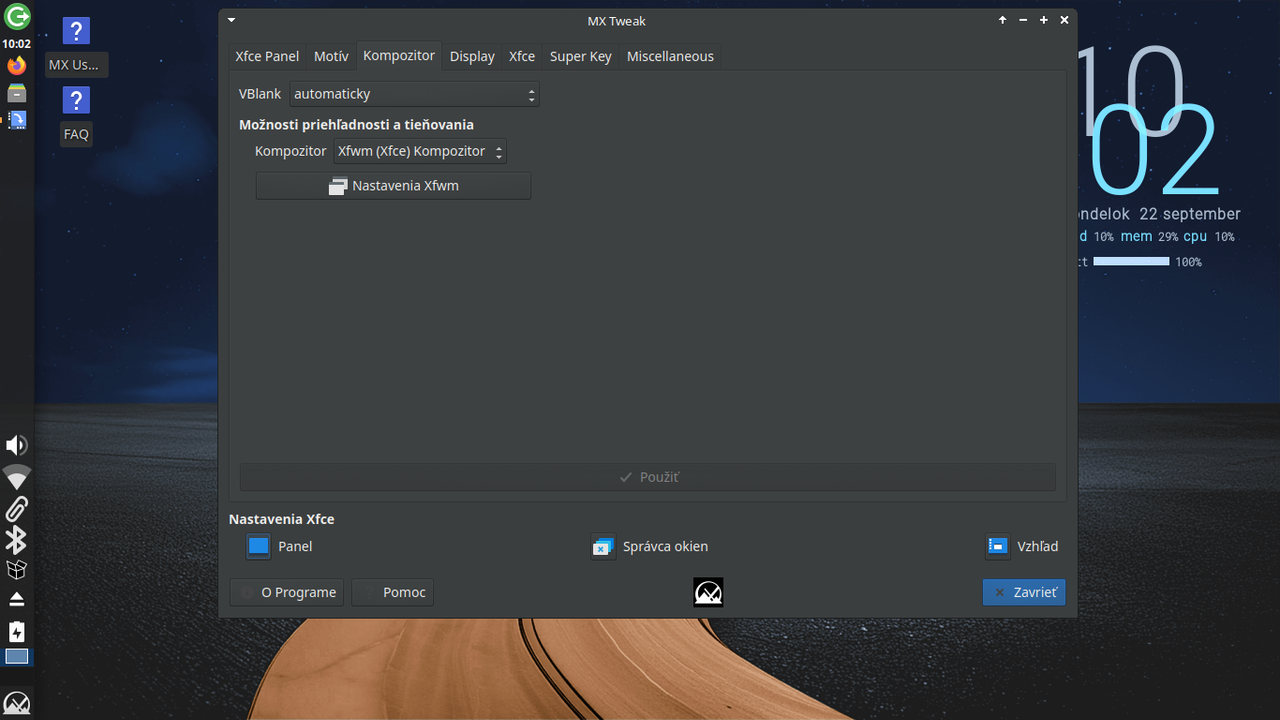Click the Nastavenia Xfwm button
This screenshot has height=720, width=1280.
[393, 186]
